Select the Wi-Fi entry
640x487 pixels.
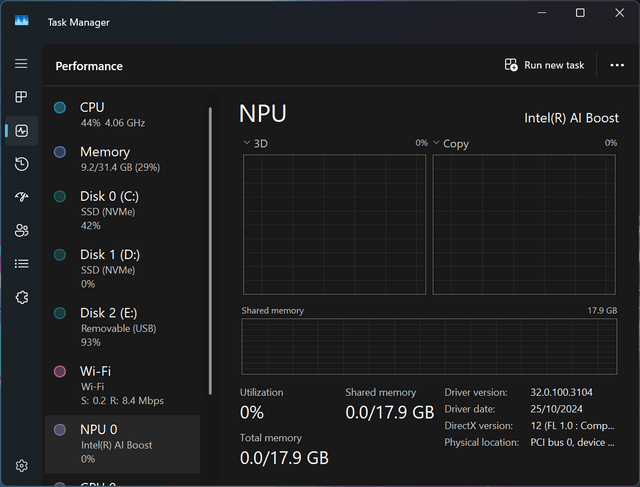pyautogui.click(x=122, y=385)
